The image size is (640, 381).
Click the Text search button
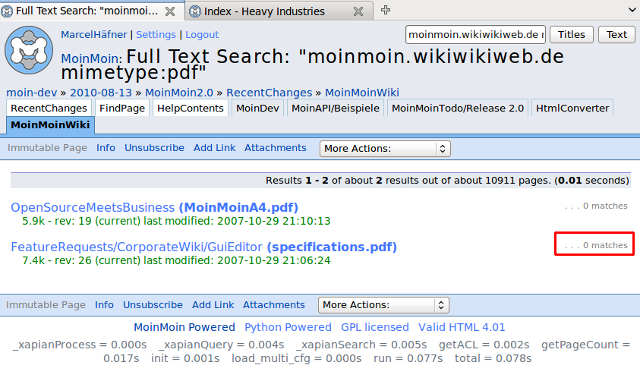tap(616, 35)
